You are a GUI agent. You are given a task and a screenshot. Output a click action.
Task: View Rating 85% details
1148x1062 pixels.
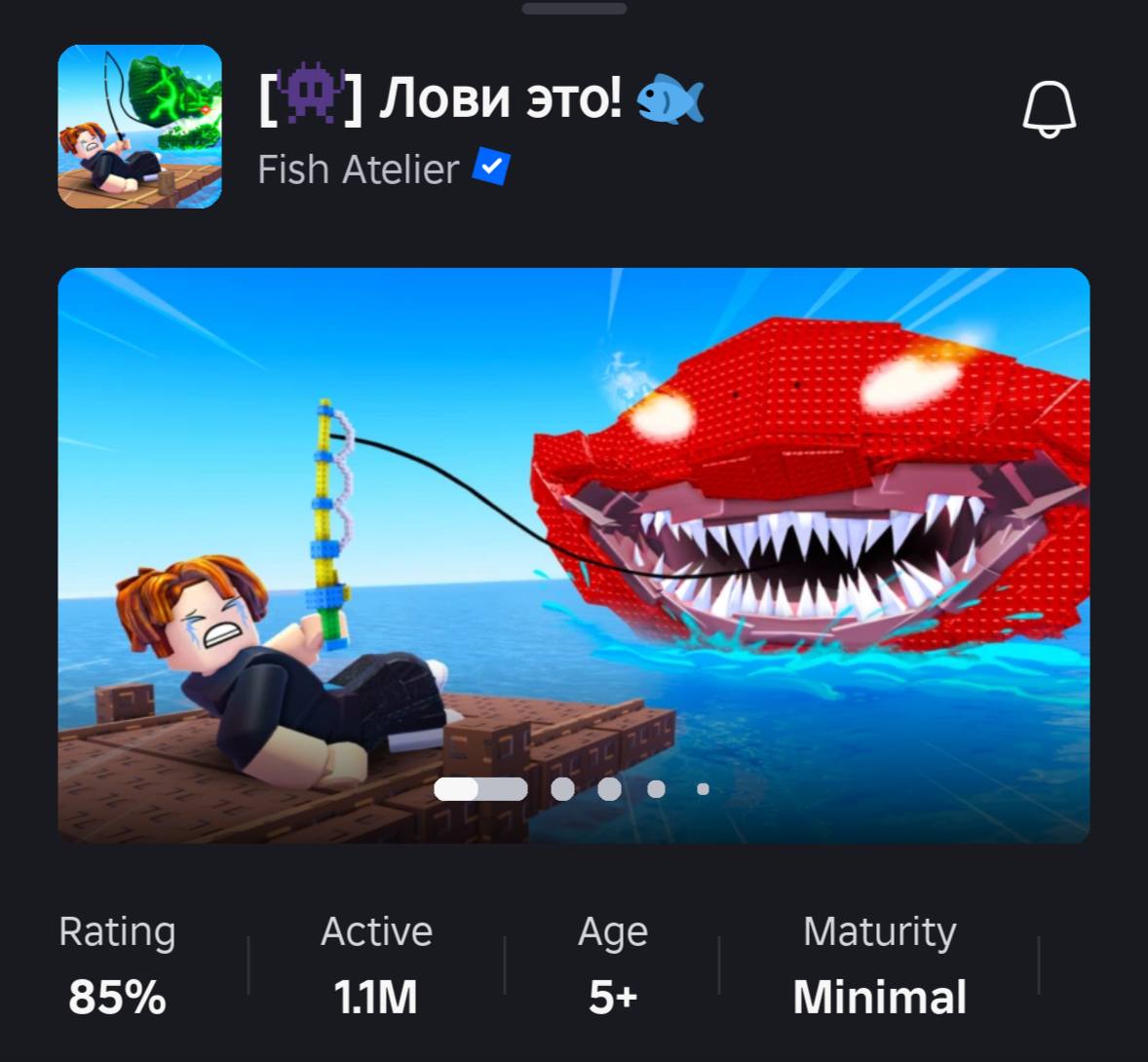(x=117, y=966)
